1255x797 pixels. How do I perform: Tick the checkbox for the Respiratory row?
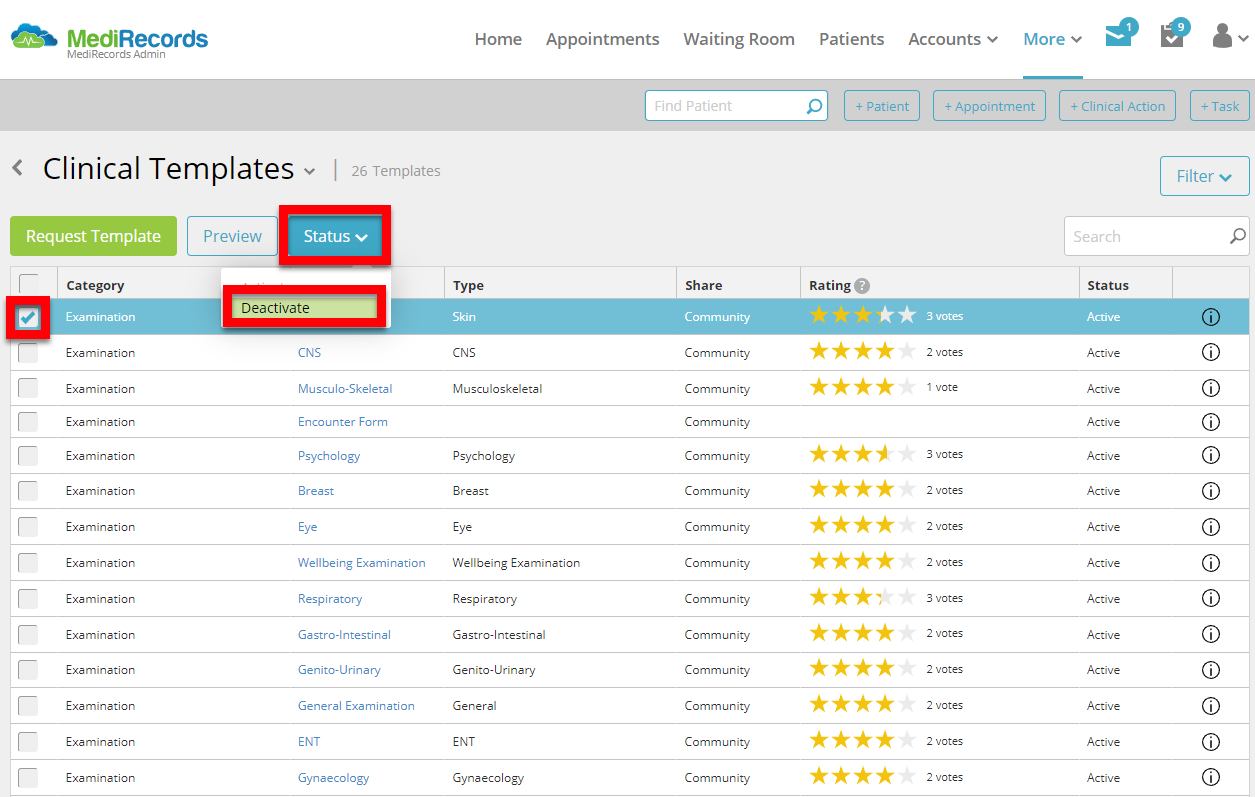28,599
